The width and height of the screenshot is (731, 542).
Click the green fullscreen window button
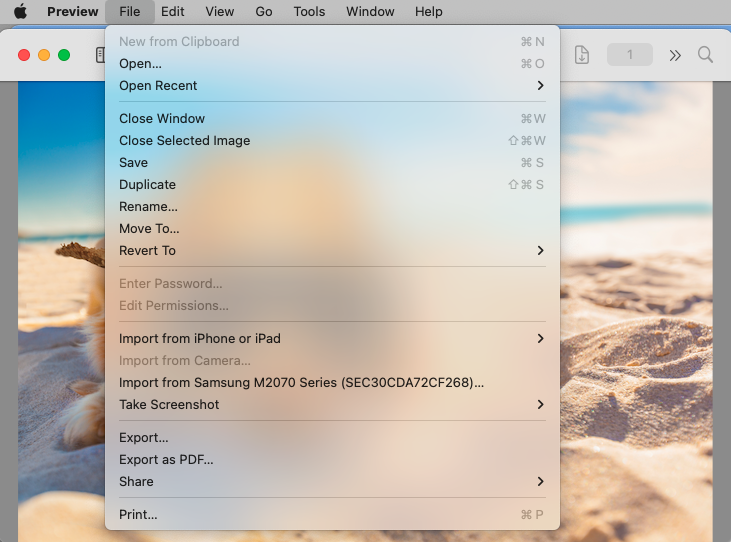(64, 55)
